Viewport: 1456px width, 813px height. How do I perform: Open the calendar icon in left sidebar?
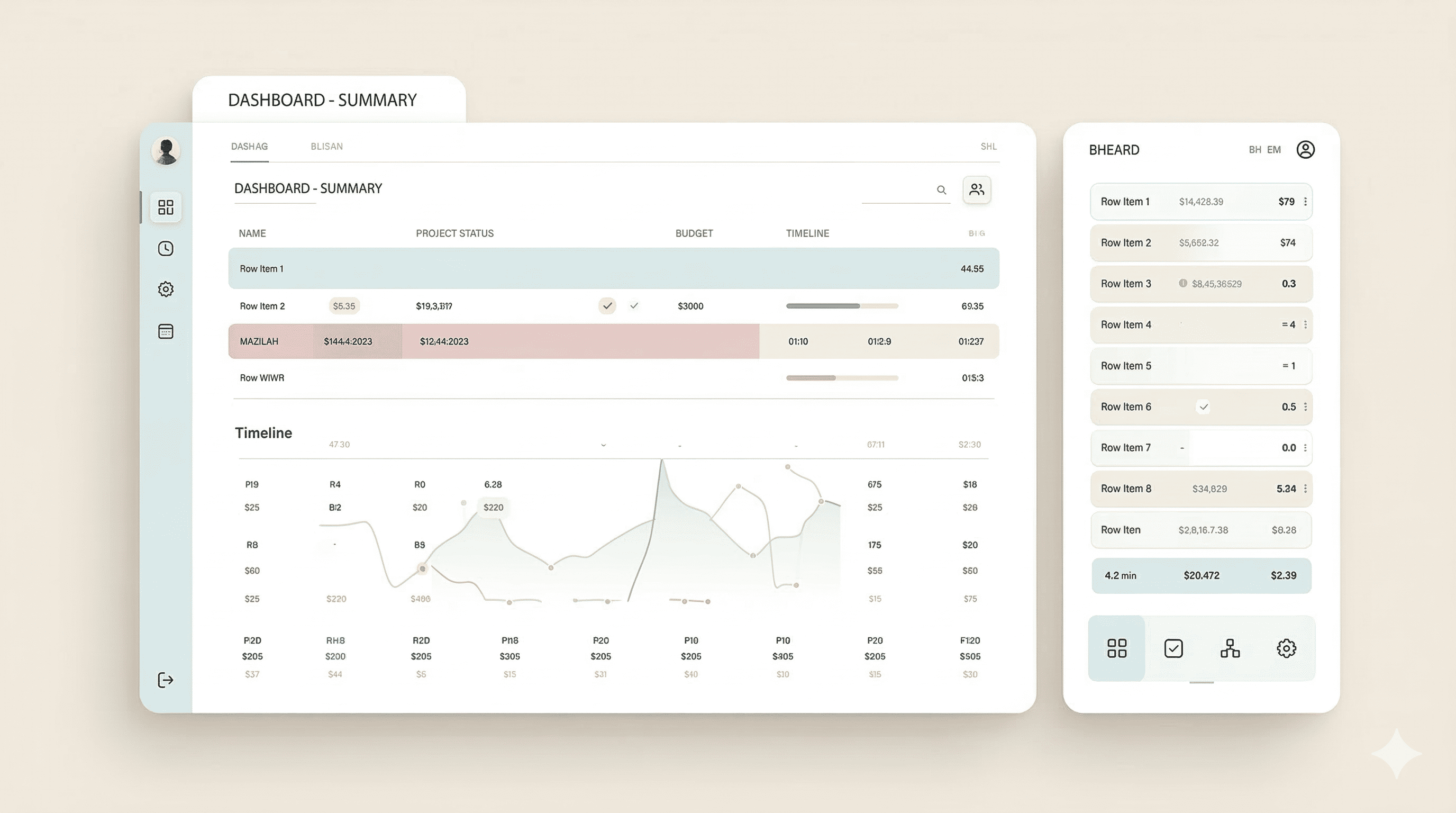pos(166,331)
